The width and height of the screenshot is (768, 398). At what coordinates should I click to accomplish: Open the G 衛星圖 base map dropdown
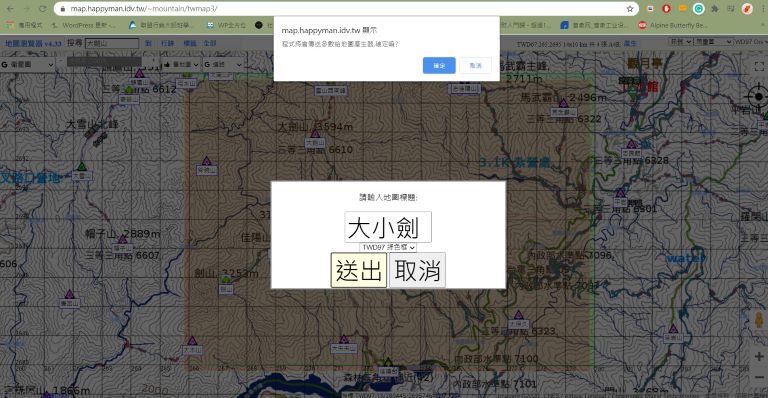27,65
